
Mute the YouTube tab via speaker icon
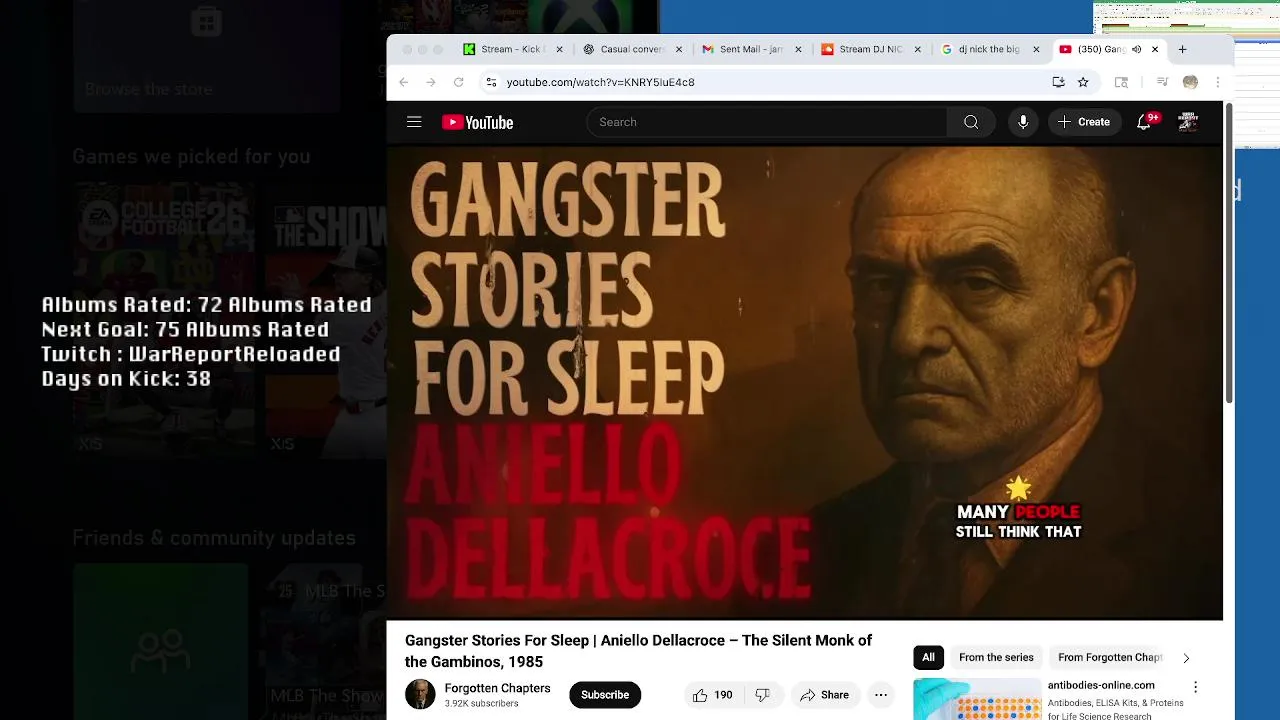pyautogui.click(x=1136, y=49)
